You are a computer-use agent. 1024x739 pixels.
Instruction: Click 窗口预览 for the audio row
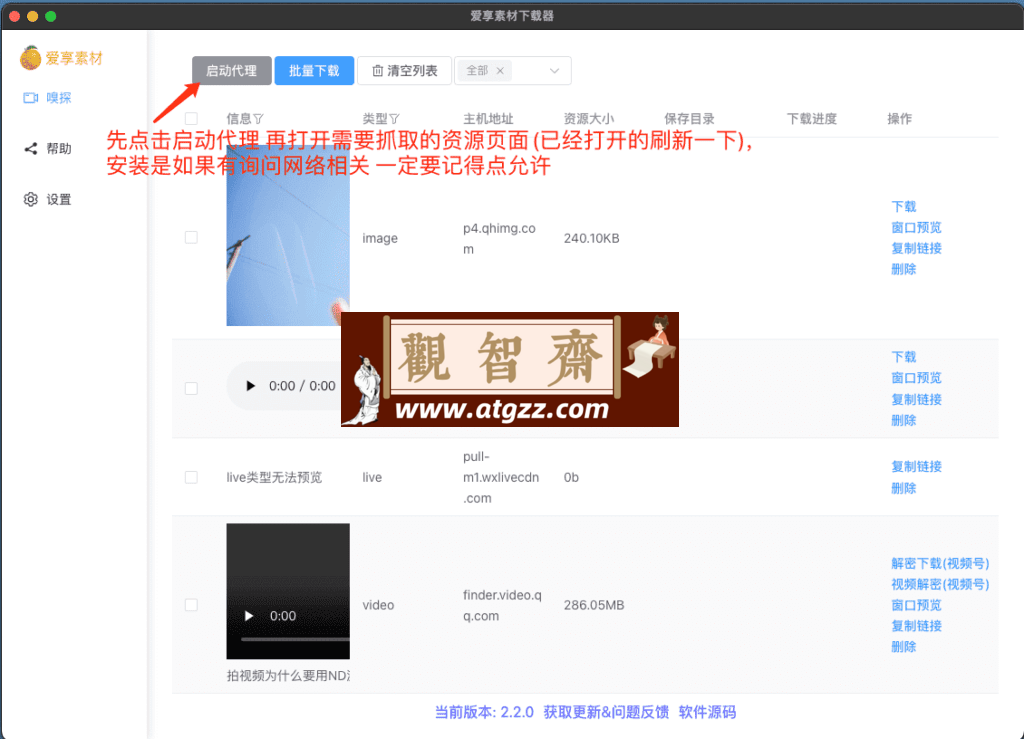(x=916, y=378)
